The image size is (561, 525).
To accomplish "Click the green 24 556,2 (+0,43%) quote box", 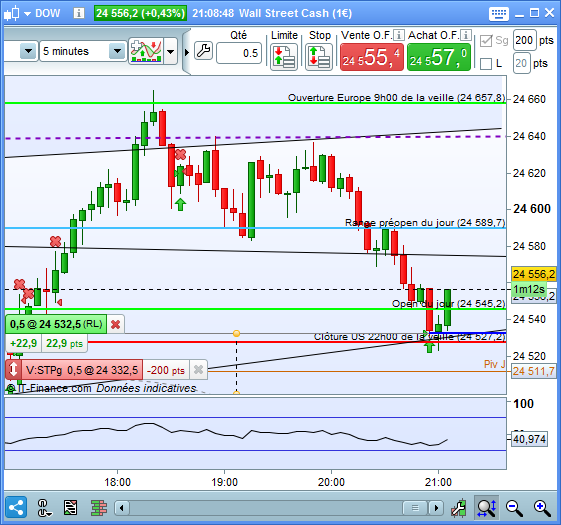I will (x=140, y=13).
